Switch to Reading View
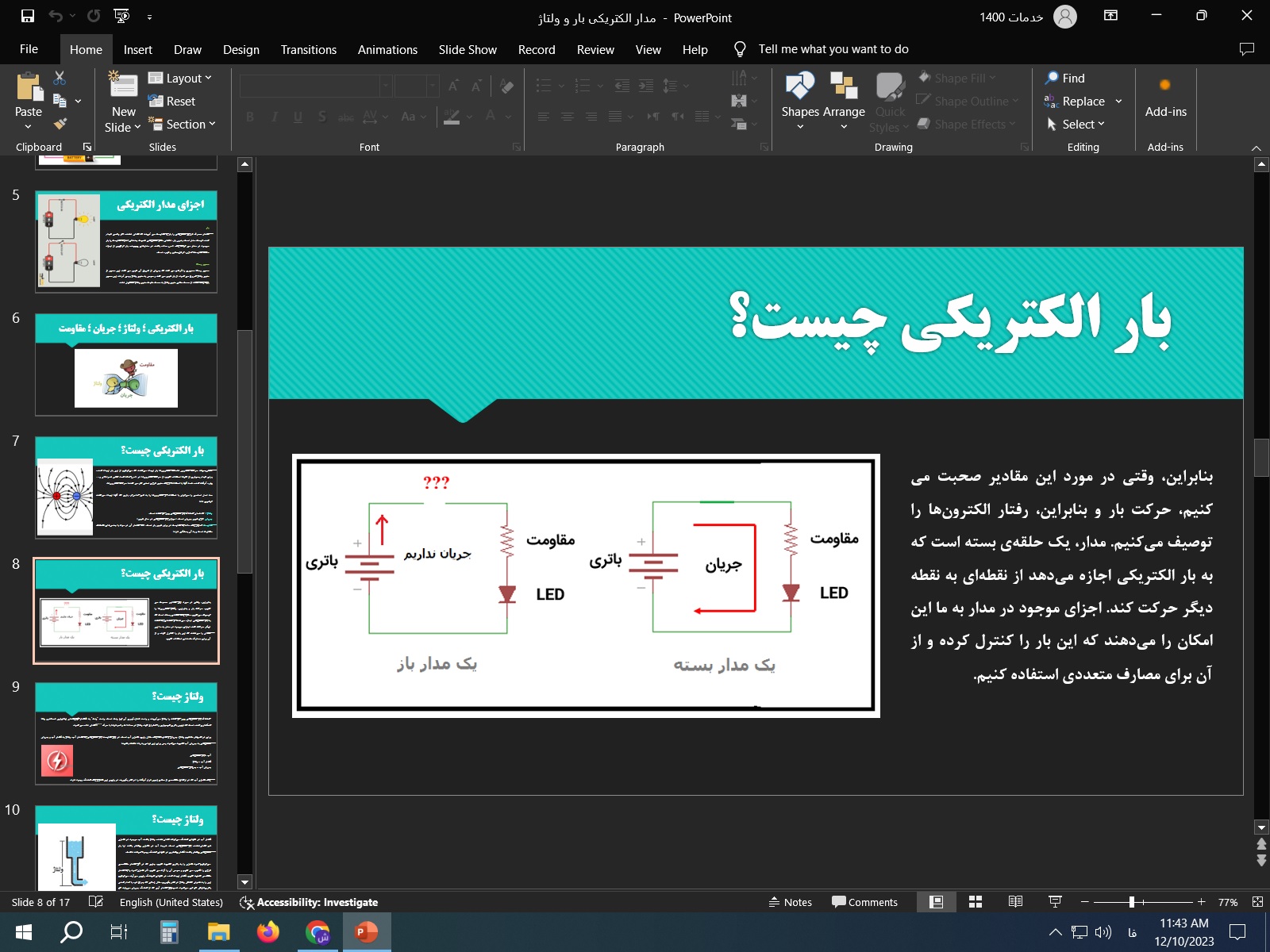1270x952 pixels. [x=1015, y=902]
